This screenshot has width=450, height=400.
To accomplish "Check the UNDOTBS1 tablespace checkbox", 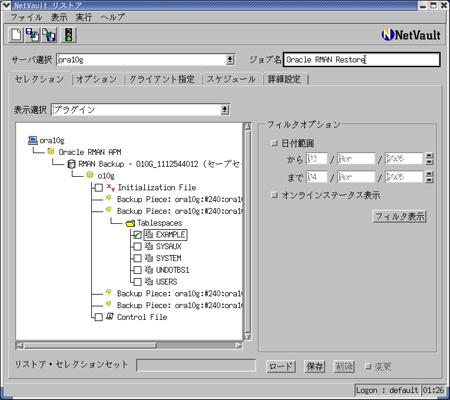I will (137, 270).
